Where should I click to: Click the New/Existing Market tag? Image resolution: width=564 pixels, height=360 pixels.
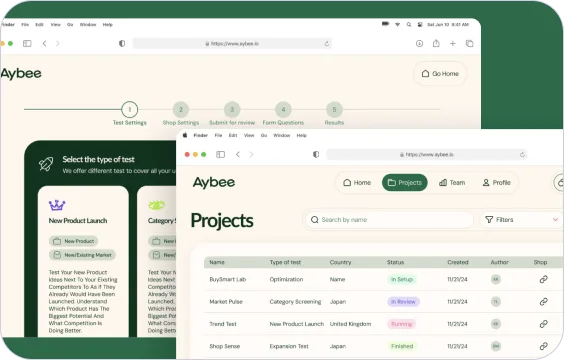coord(82,255)
